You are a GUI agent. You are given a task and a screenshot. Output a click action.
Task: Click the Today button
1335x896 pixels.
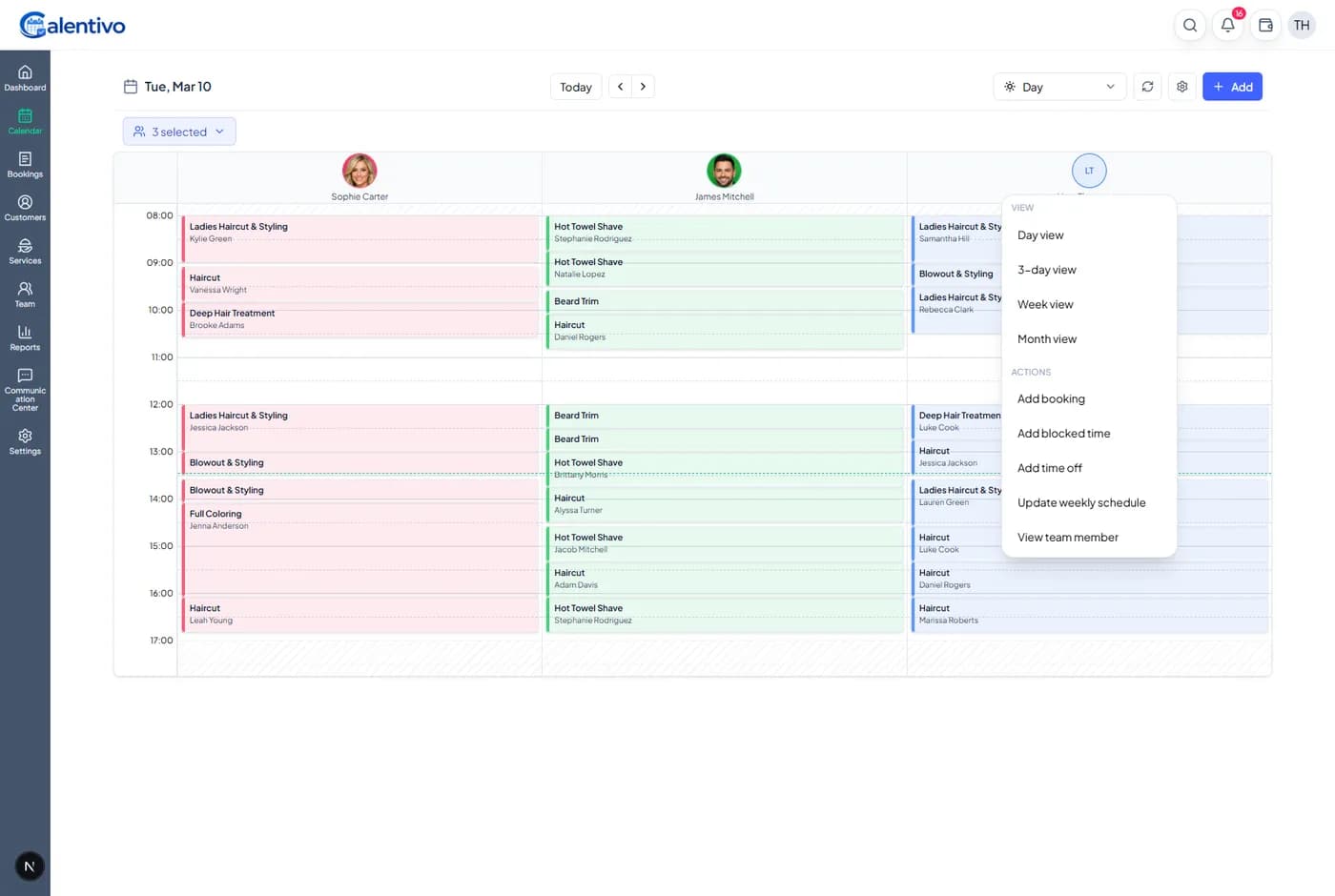(576, 87)
